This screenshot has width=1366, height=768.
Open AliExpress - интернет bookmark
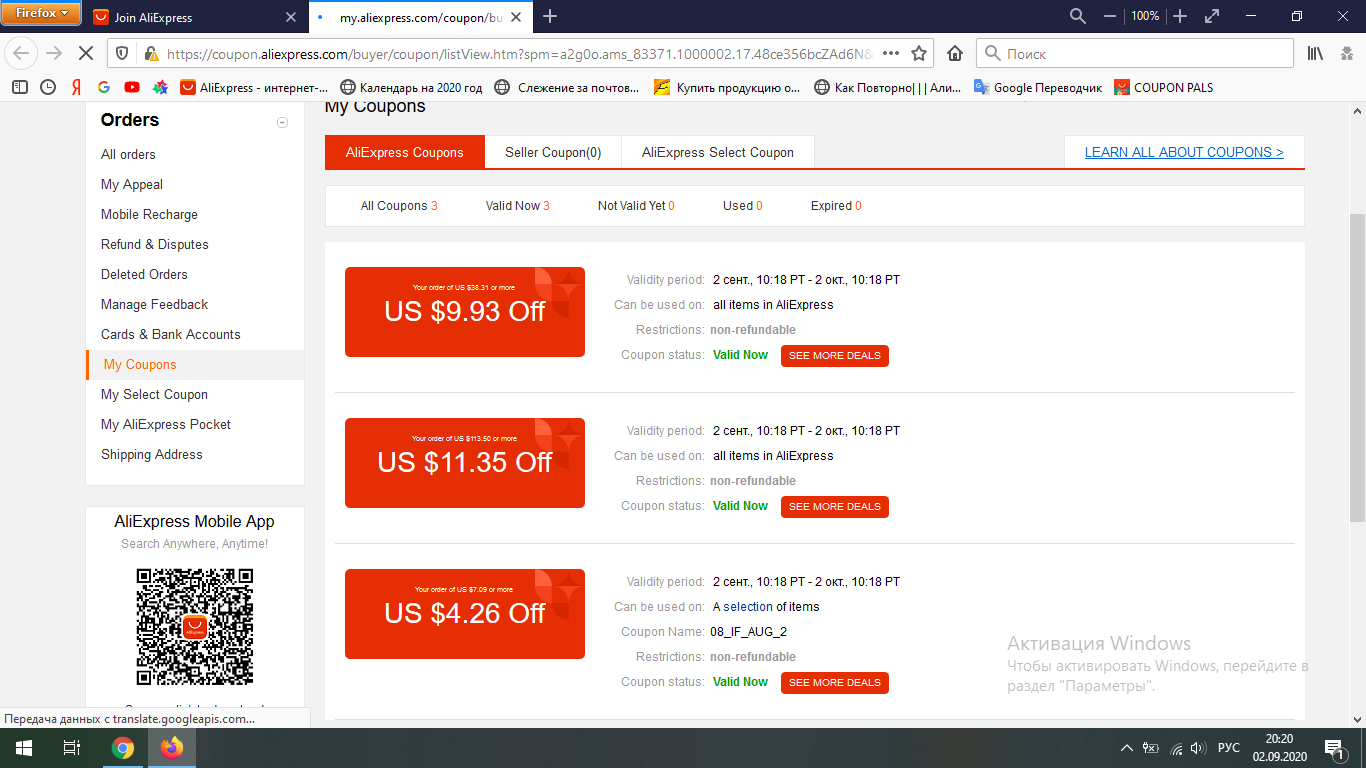point(254,87)
